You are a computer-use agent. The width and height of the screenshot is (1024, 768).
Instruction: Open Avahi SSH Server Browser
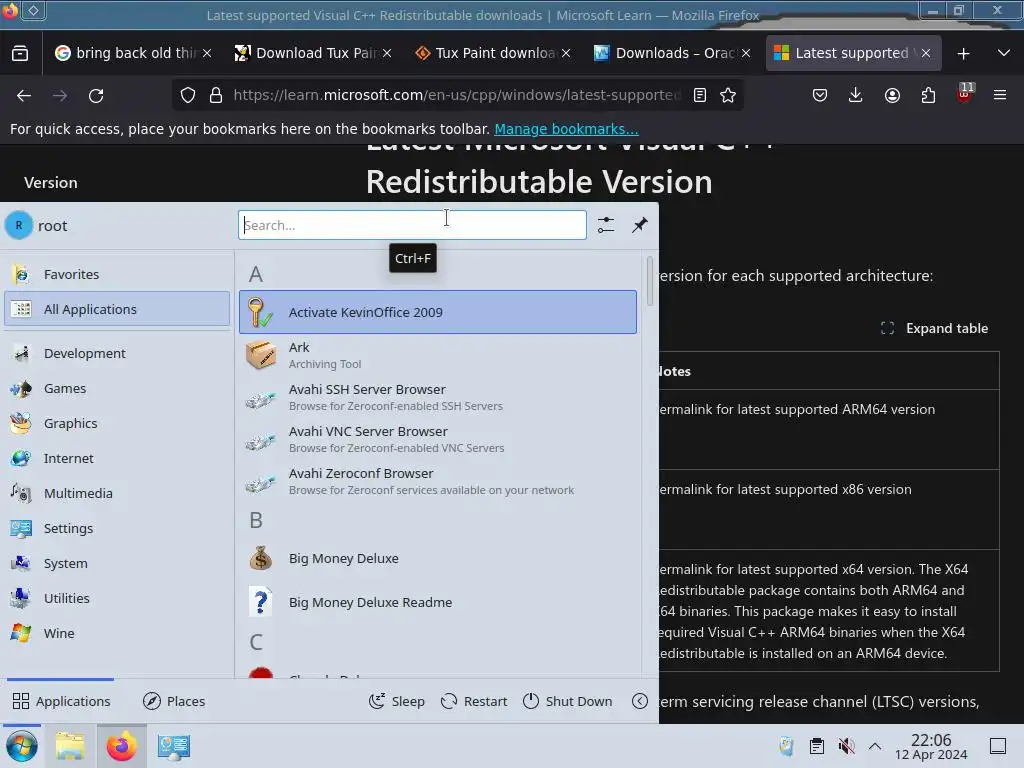tap(438, 397)
